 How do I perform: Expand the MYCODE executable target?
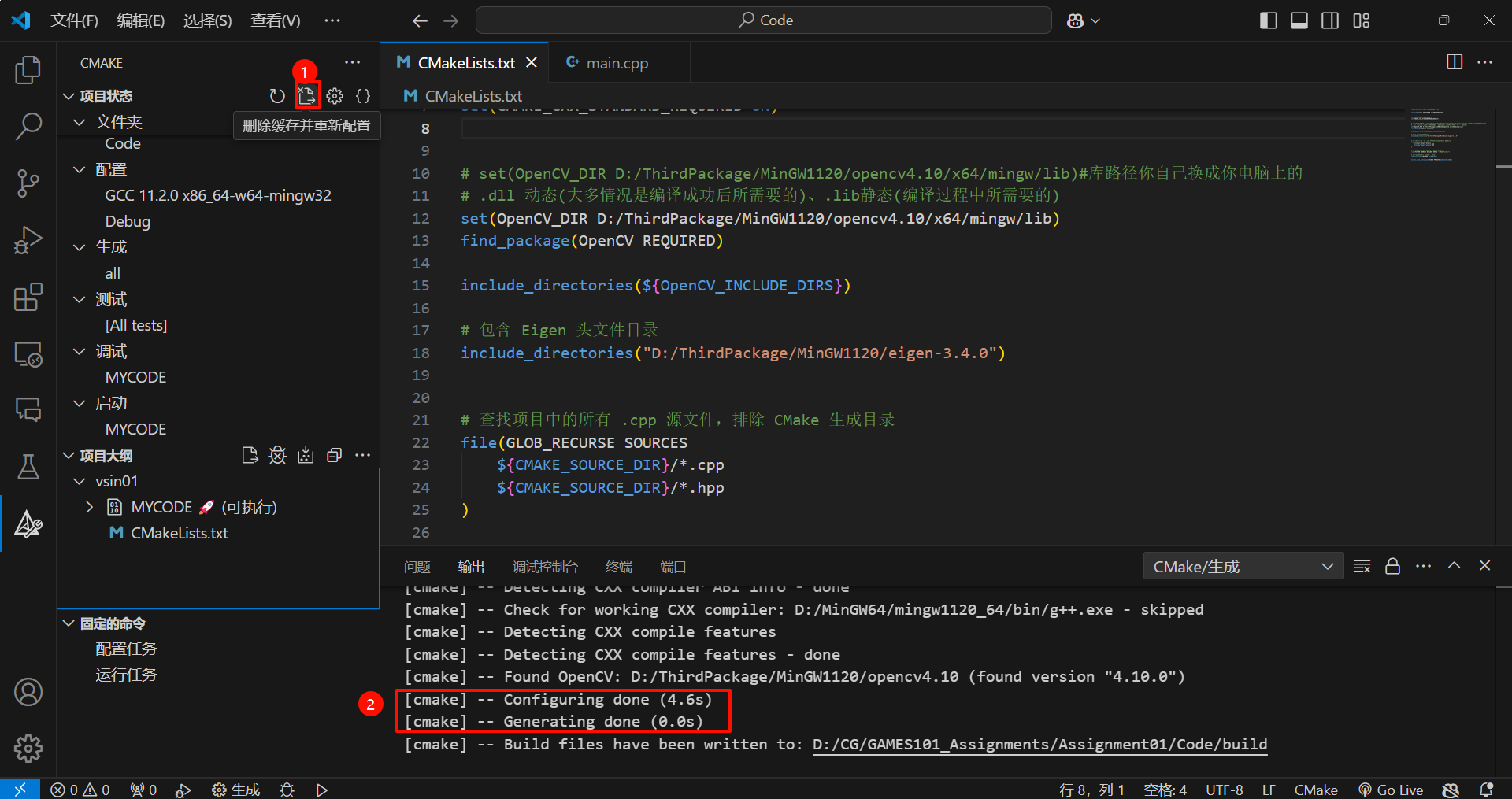[x=89, y=507]
